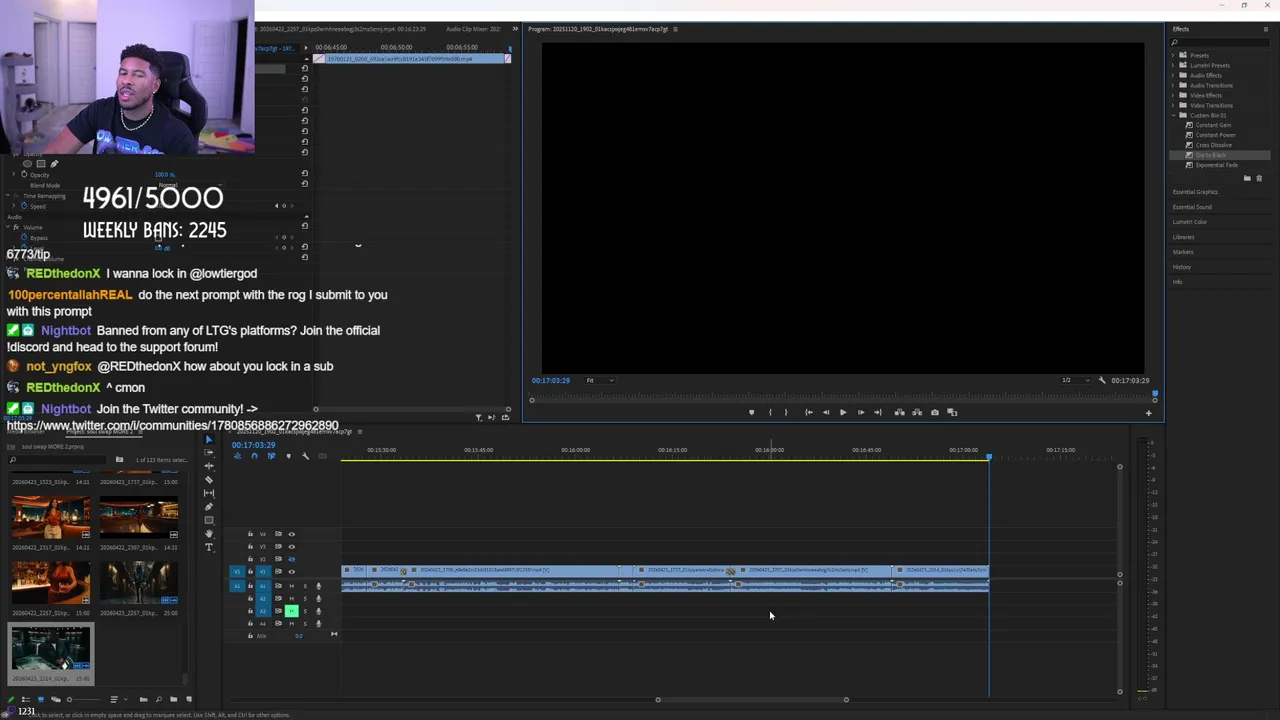This screenshot has width=1280, height=720.
Task: Expand the Video Effects folder
Action: [1175, 95]
